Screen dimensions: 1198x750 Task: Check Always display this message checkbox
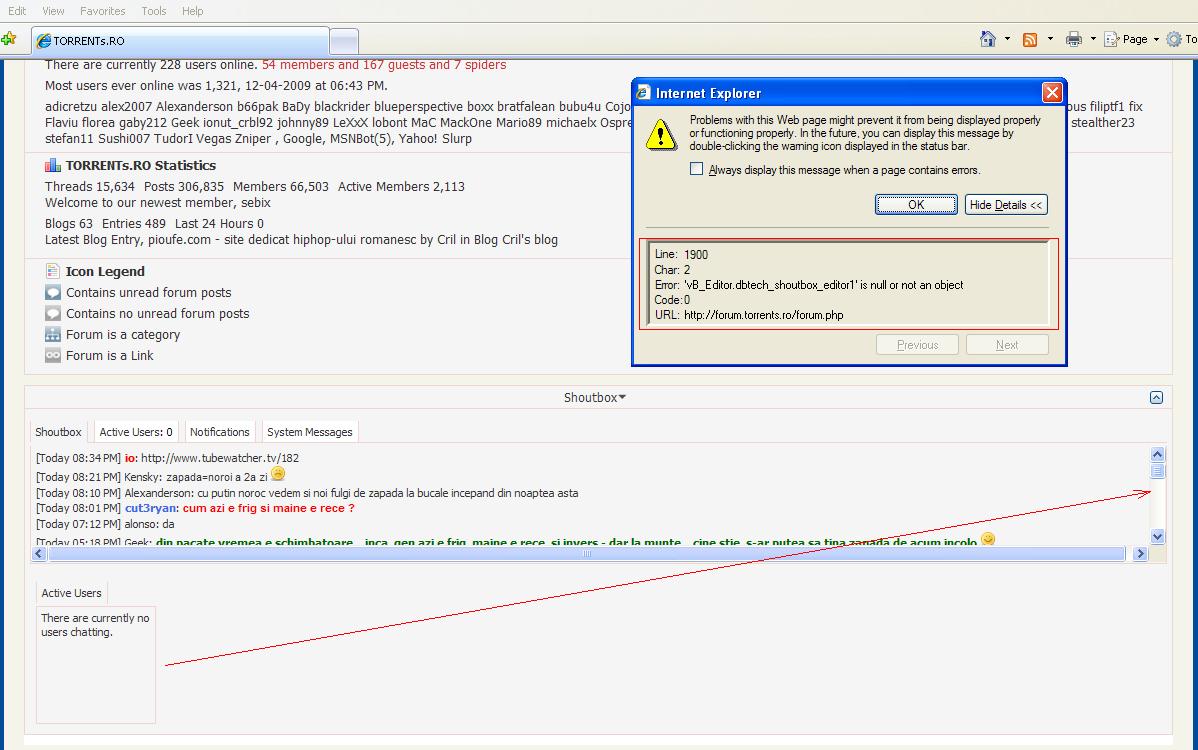[x=696, y=169]
